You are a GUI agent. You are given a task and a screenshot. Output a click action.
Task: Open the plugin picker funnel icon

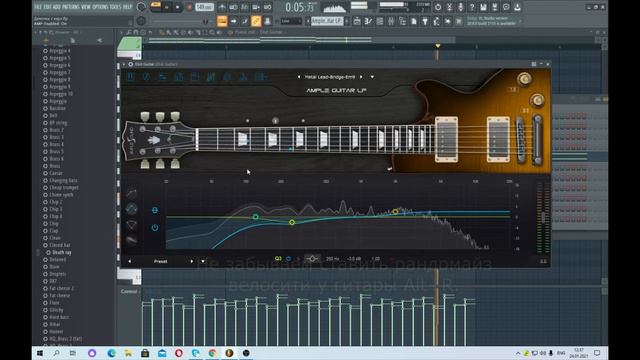click(x=425, y=21)
